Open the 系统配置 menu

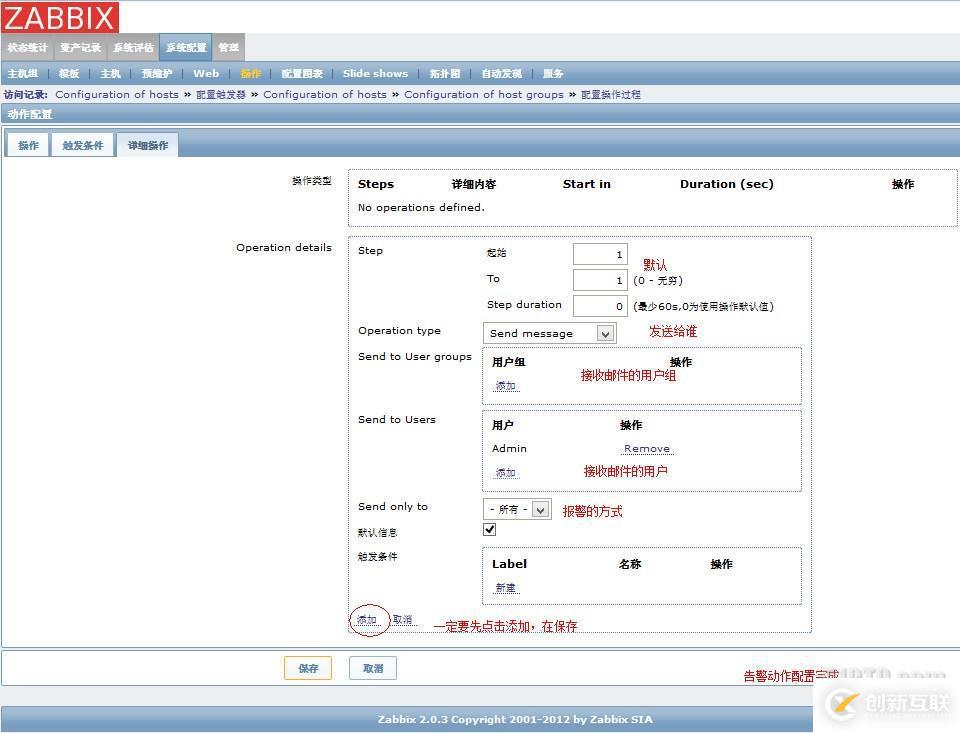185,47
